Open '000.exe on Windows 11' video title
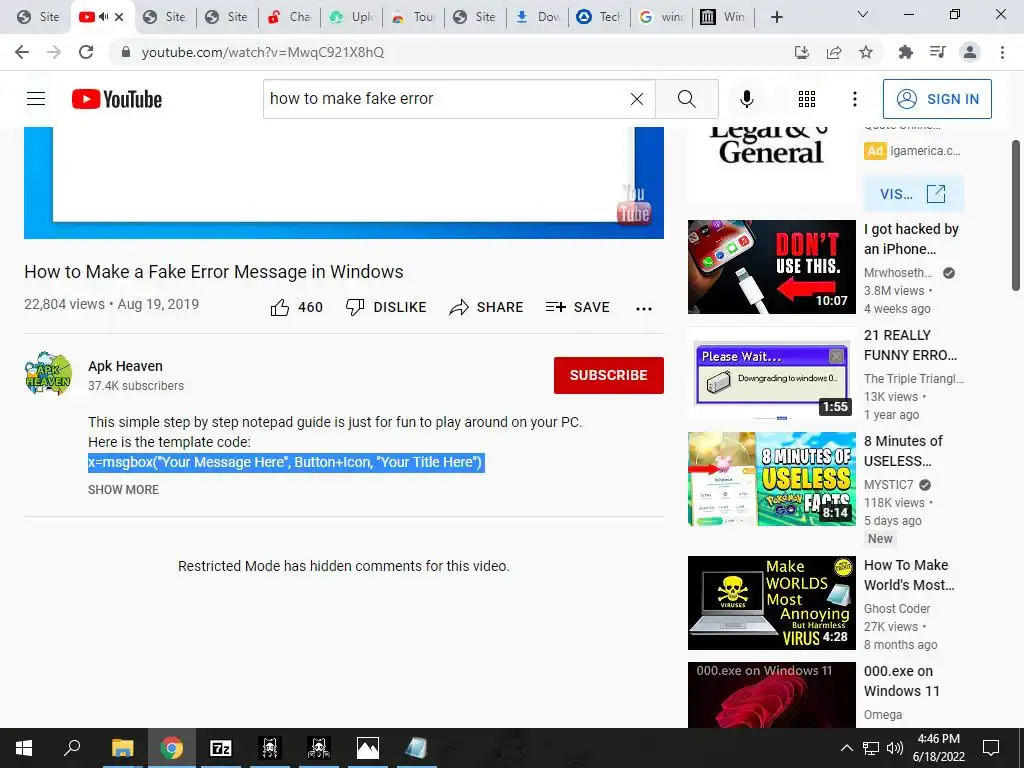This screenshot has height=768, width=1024. tap(902, 681)
